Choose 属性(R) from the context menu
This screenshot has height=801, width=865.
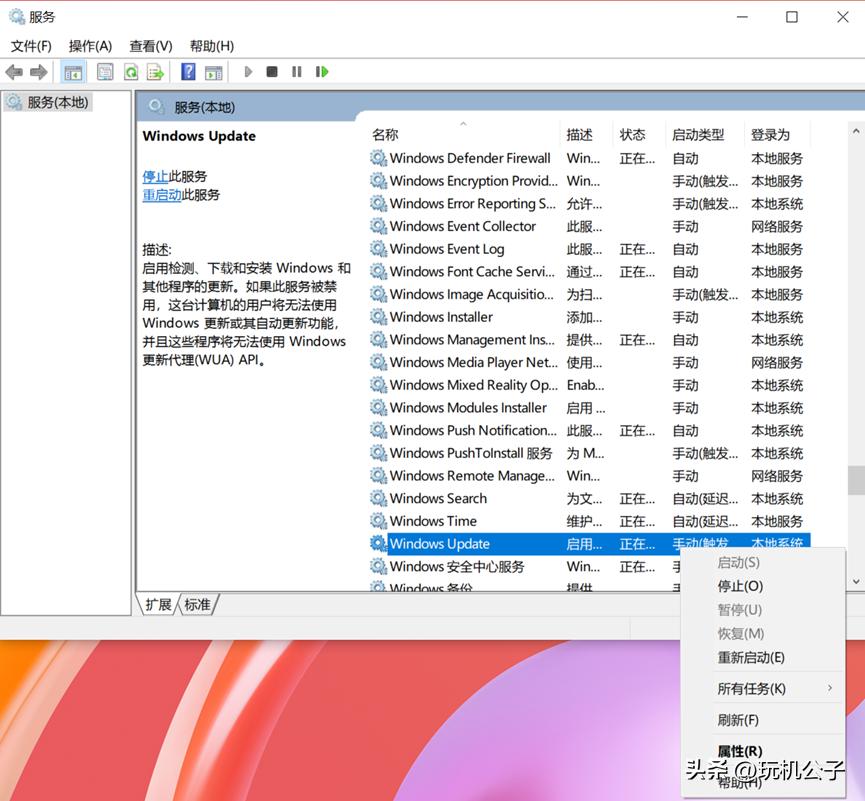[738, 751]
